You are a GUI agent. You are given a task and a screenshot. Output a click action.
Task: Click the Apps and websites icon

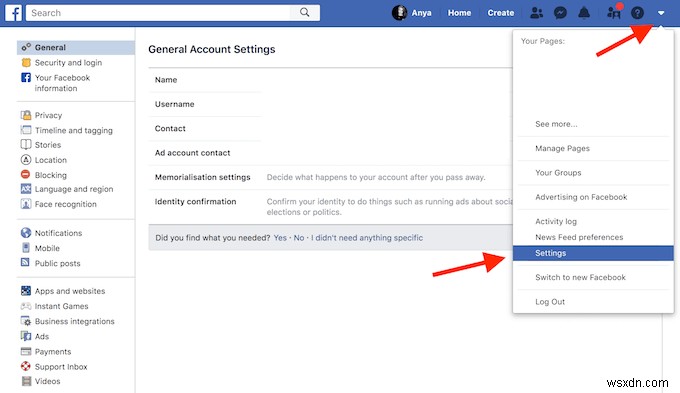pyautogui.click(x=26, y=291)
